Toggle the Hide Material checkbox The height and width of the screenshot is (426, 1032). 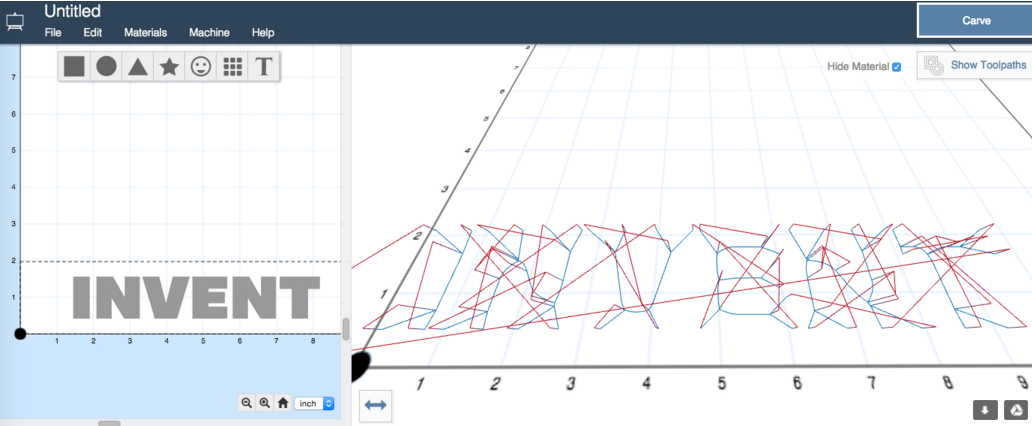click(x=897, y=67)
